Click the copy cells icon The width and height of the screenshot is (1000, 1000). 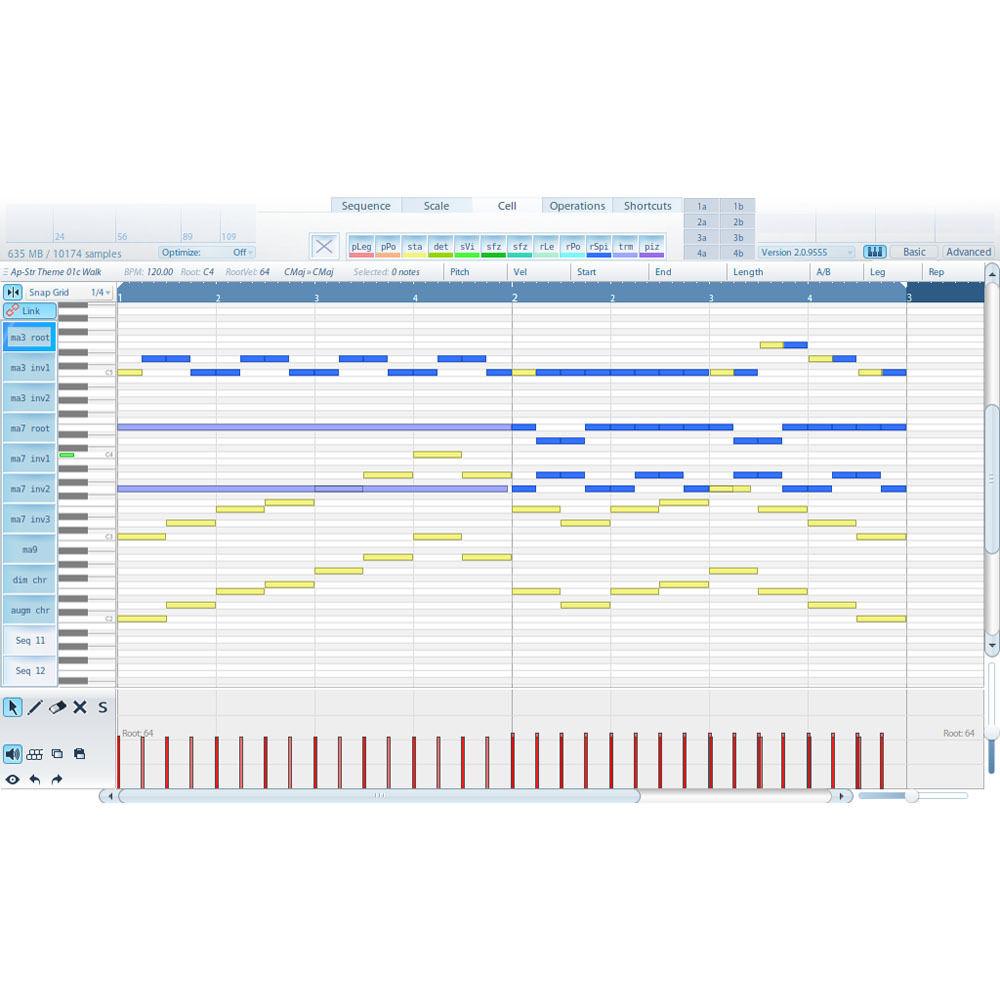click(57, 753)
